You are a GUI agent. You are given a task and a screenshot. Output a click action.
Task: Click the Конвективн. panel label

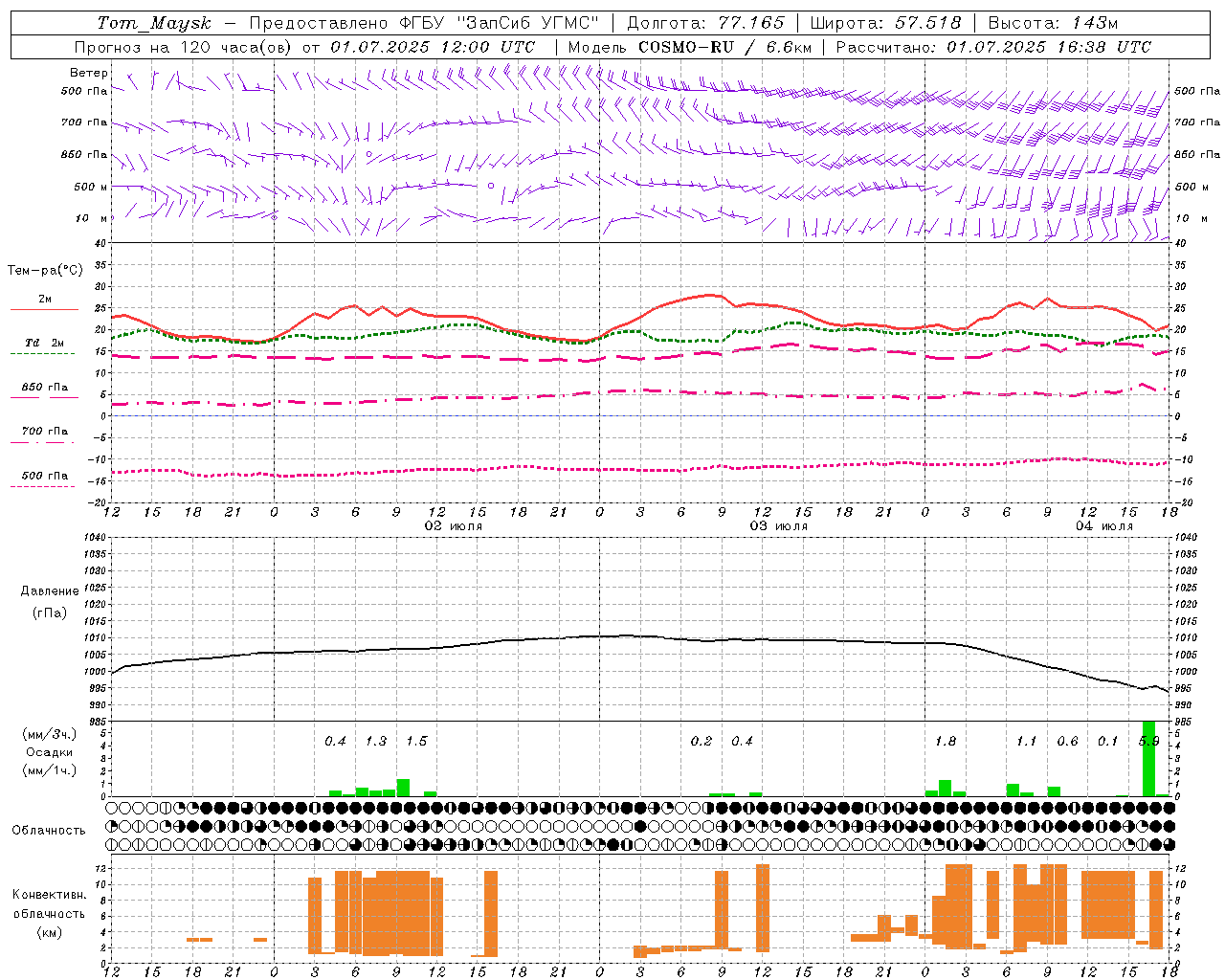(50, 895)
